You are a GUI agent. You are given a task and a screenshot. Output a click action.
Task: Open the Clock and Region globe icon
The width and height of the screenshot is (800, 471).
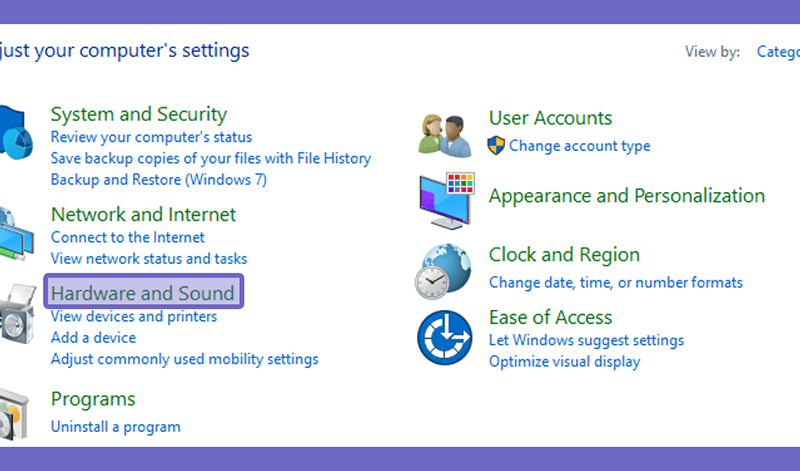tap(443, 271)
